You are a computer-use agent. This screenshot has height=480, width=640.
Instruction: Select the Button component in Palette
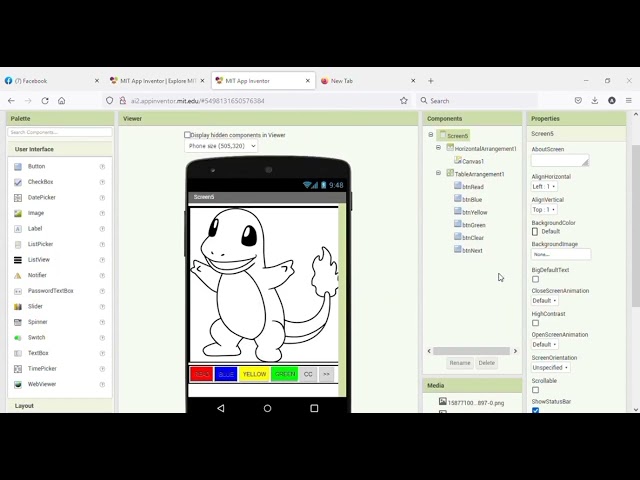click(36, 166)
